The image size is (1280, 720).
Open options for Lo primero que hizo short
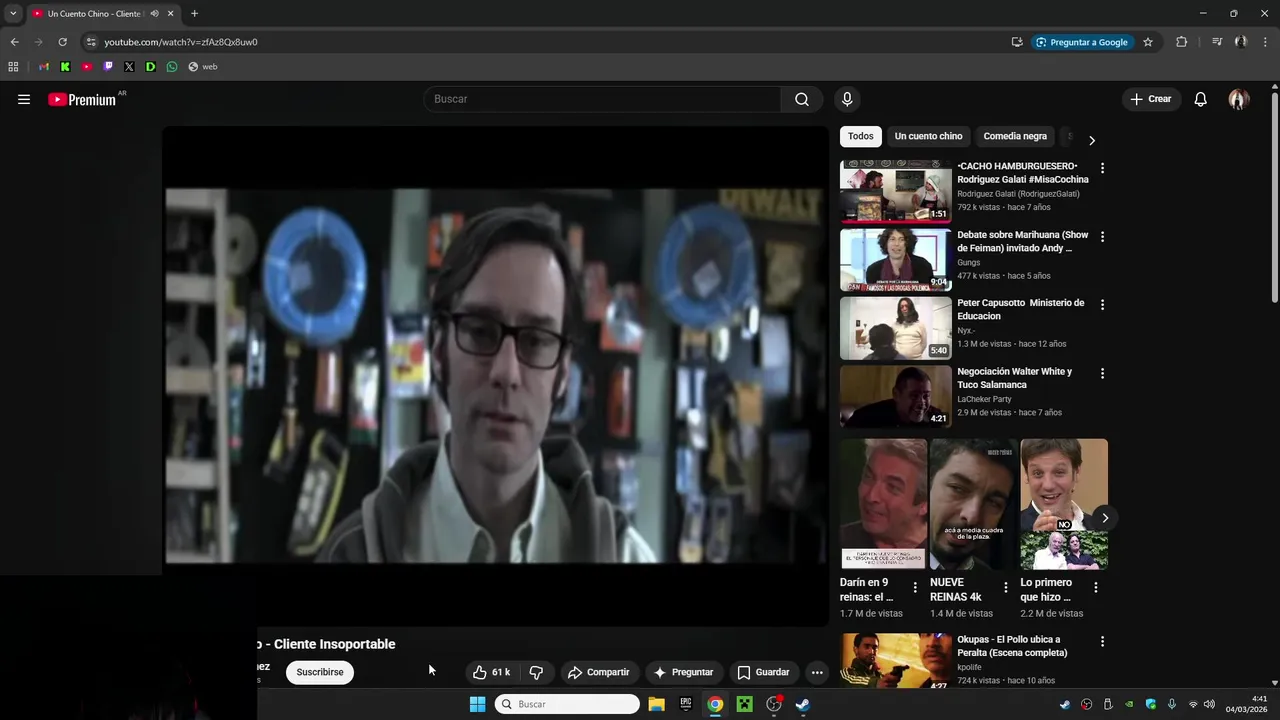click(x=1095, y=588)
